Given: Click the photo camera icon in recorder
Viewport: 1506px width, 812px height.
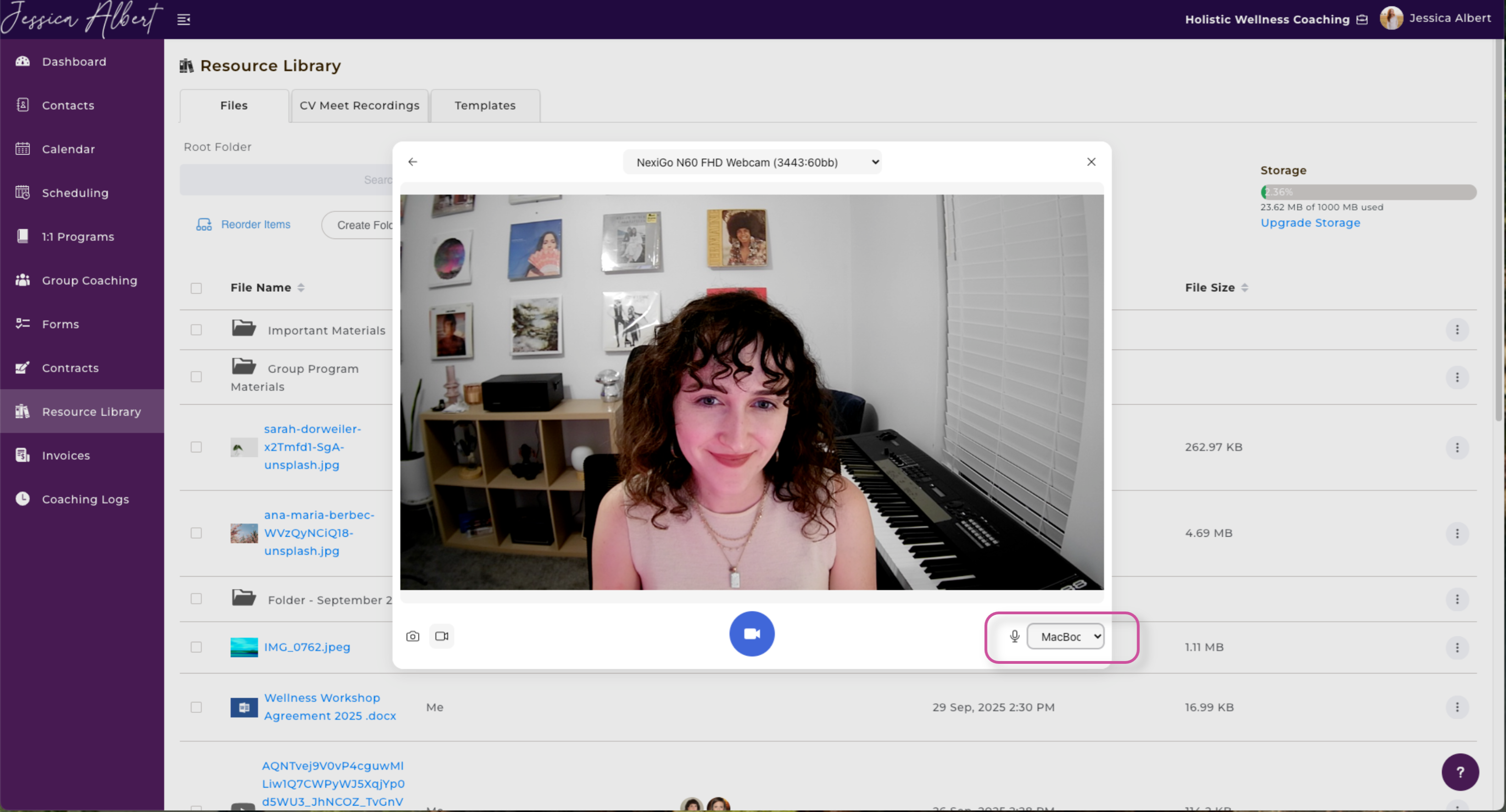Looking at the screenshot, I should [413, 636].
